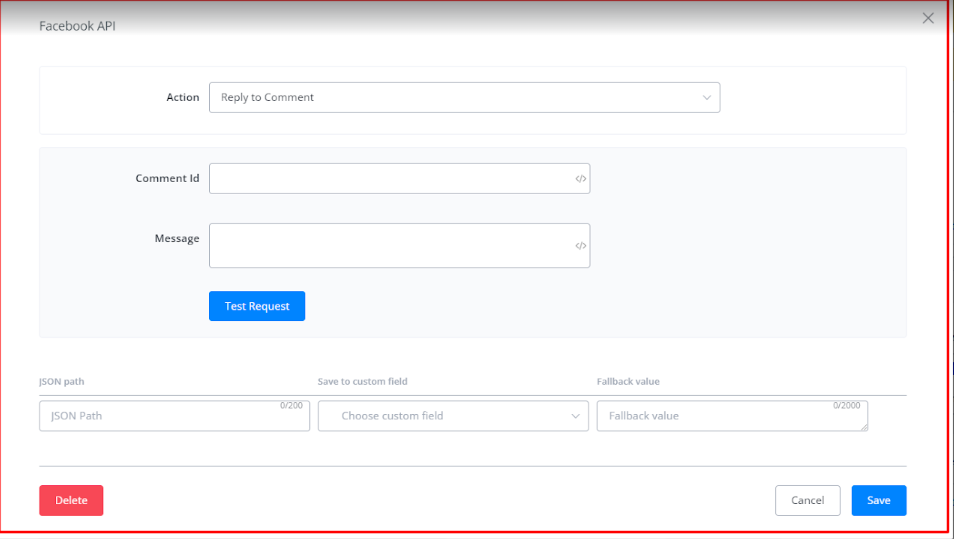Save the Facebook API settings
954x539 pixels.
tap(878, 500)
